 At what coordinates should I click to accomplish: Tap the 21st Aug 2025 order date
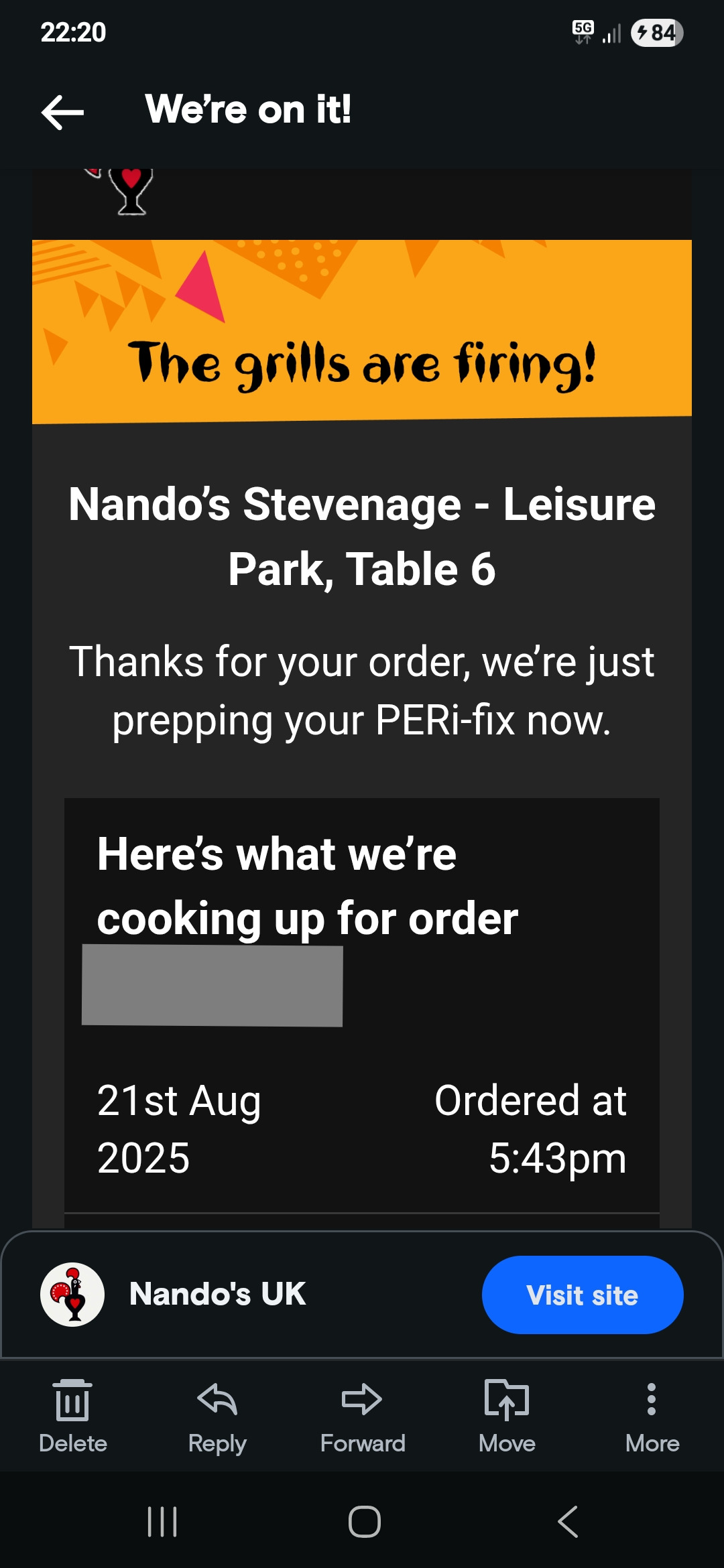point(179,1129)
